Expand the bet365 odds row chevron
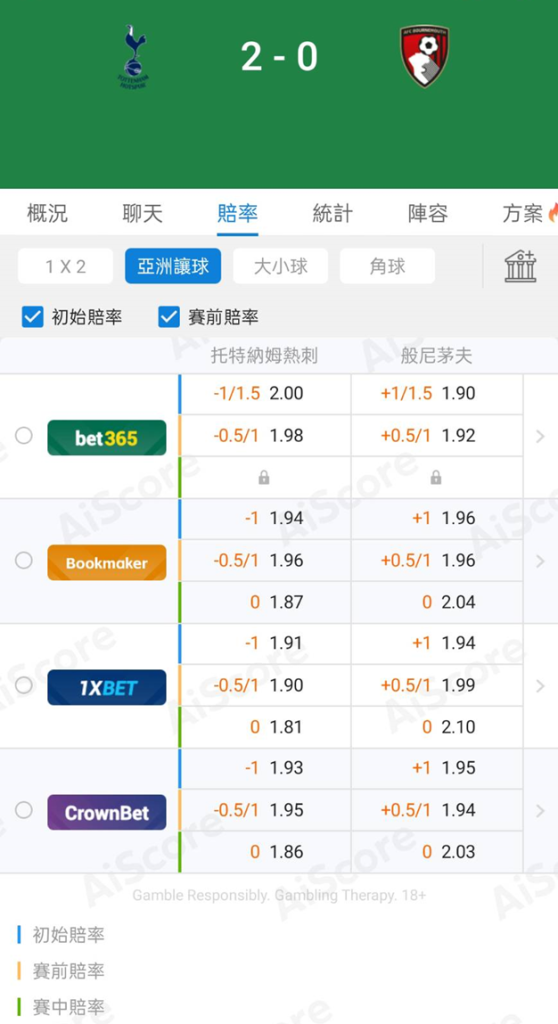The height and width of the screenshot is (1024, 558). 540,436
